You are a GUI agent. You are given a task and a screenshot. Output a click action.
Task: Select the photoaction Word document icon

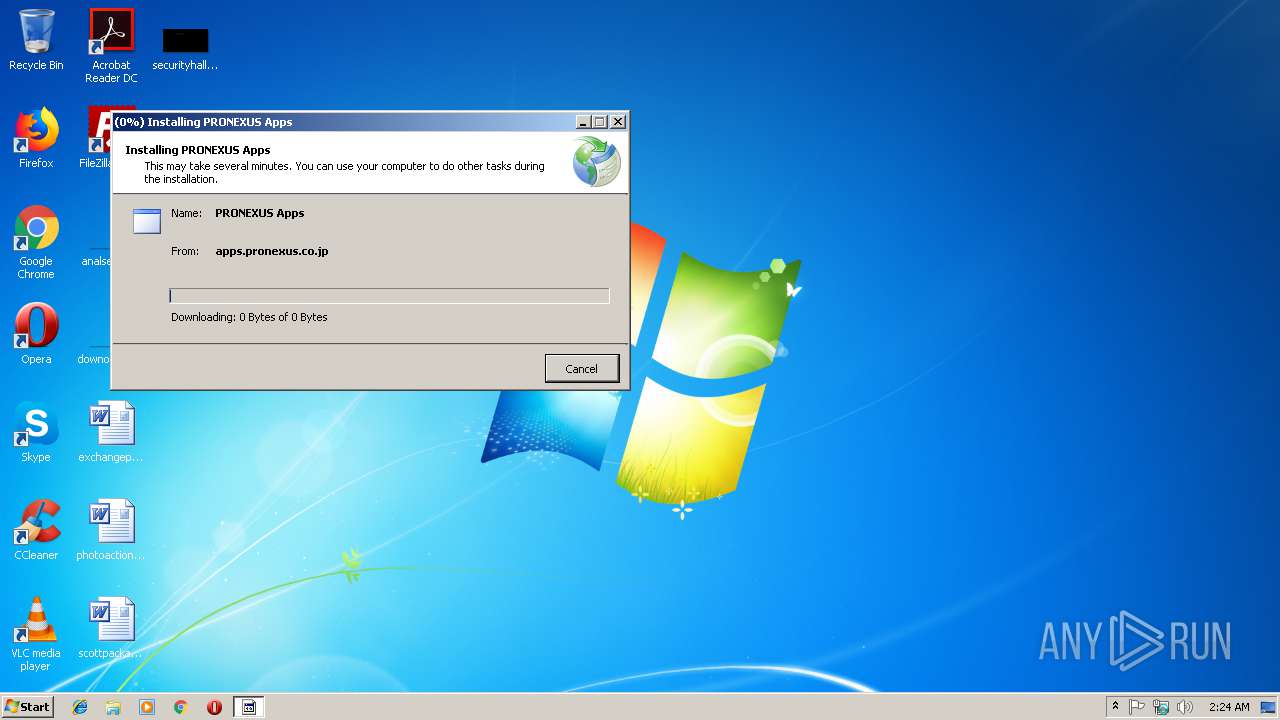[x=111, y=530]
